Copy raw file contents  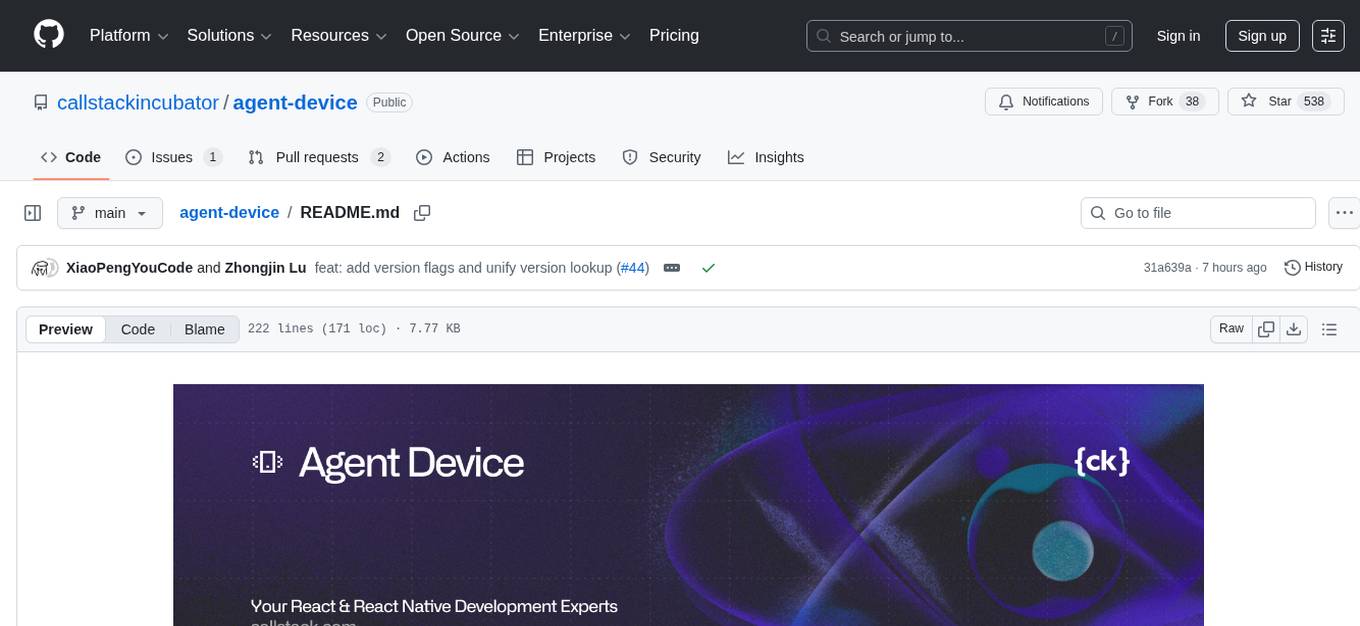pyautogui.click(x=1266, y=329)
